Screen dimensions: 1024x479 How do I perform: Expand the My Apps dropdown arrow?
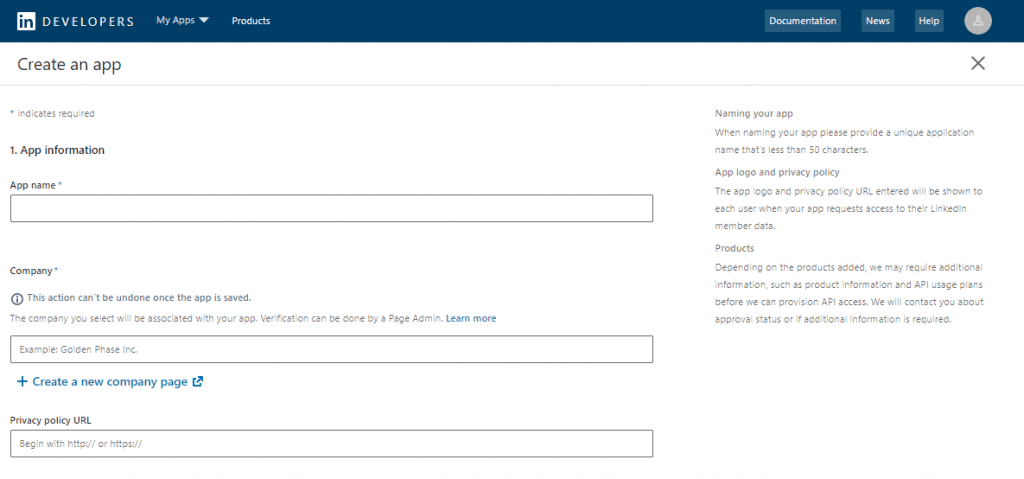tap(204, 21)
